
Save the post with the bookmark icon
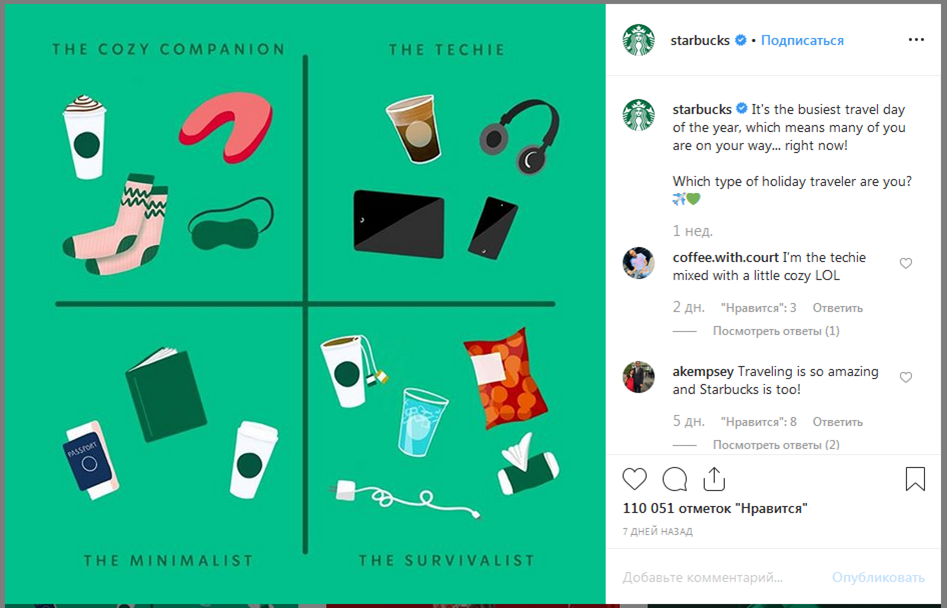point(915,479)
